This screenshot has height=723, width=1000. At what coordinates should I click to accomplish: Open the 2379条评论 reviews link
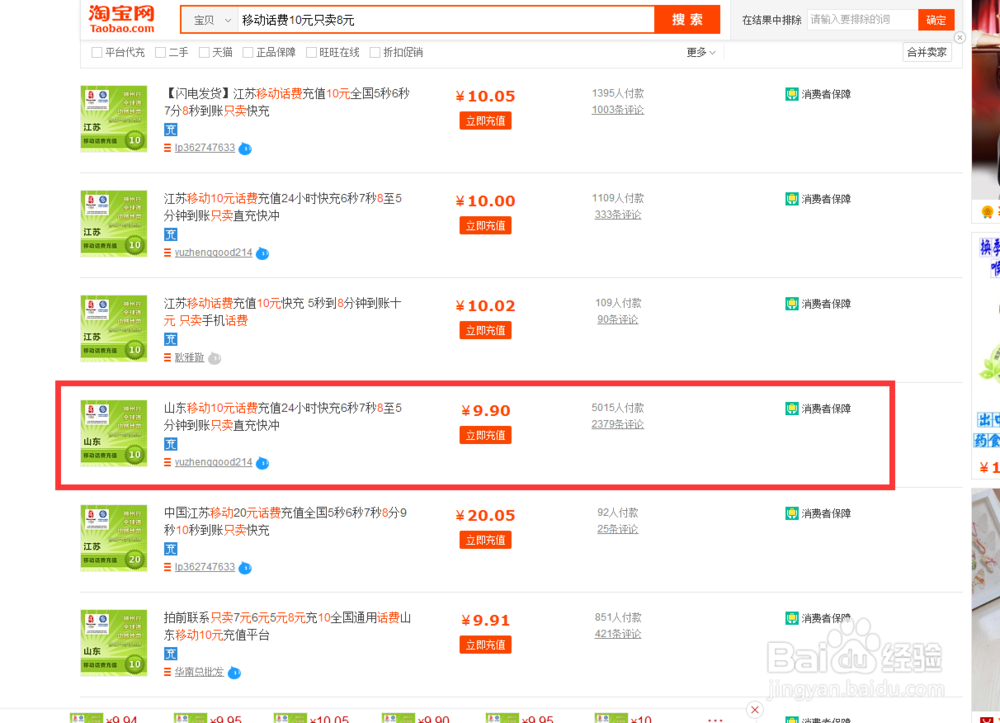tap(617, 424)
